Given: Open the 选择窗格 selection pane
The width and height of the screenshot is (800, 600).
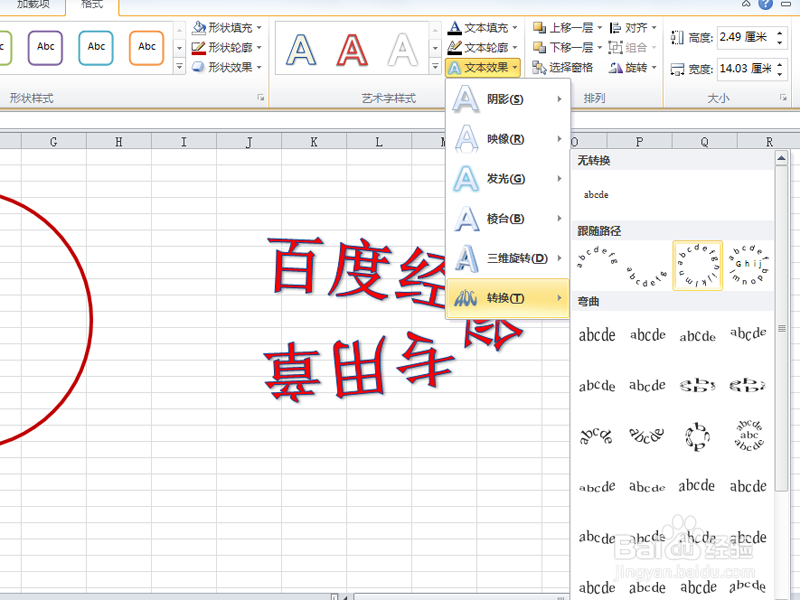Looking at the screenshot, I should coord(562,67).
